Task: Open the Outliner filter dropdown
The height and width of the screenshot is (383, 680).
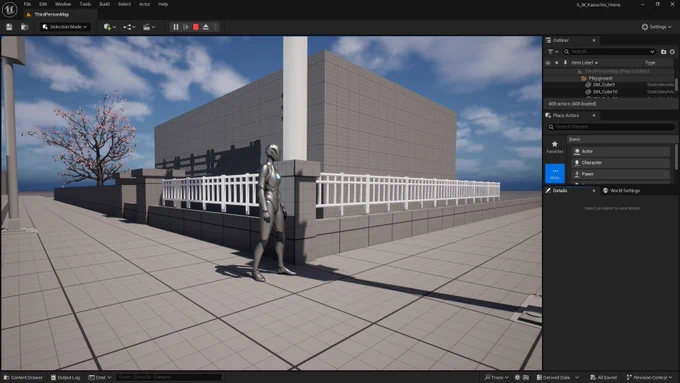Action: pos(552,52)
